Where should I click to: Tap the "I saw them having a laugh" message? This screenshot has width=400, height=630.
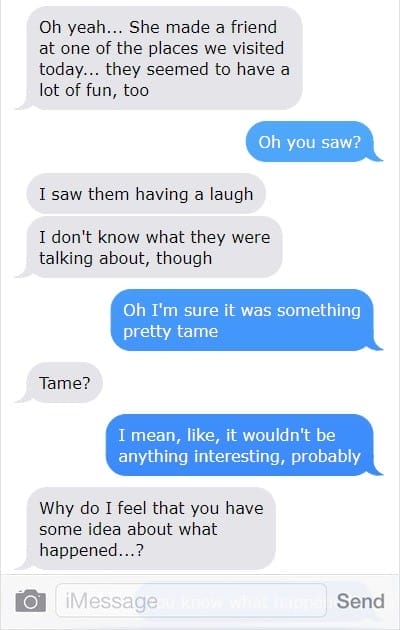pos(146,194)
